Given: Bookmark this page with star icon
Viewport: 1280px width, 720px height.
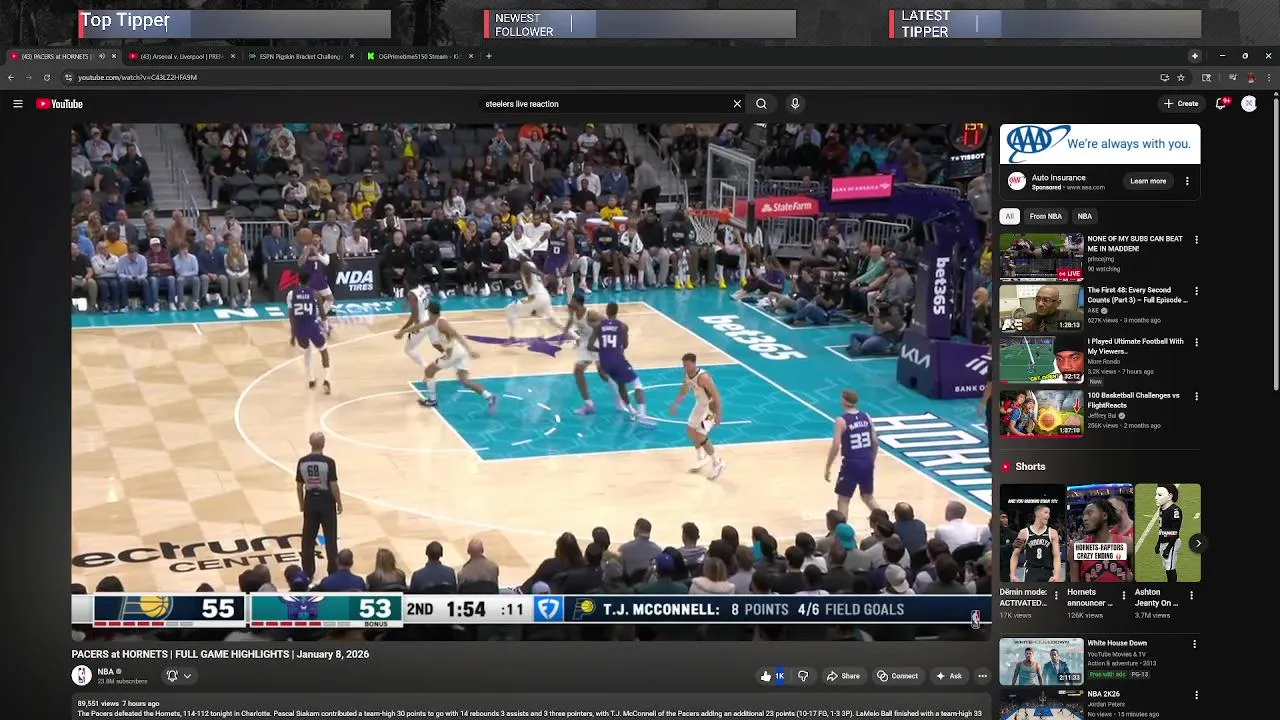Looking at the screenshot, I should point(1181,77).
